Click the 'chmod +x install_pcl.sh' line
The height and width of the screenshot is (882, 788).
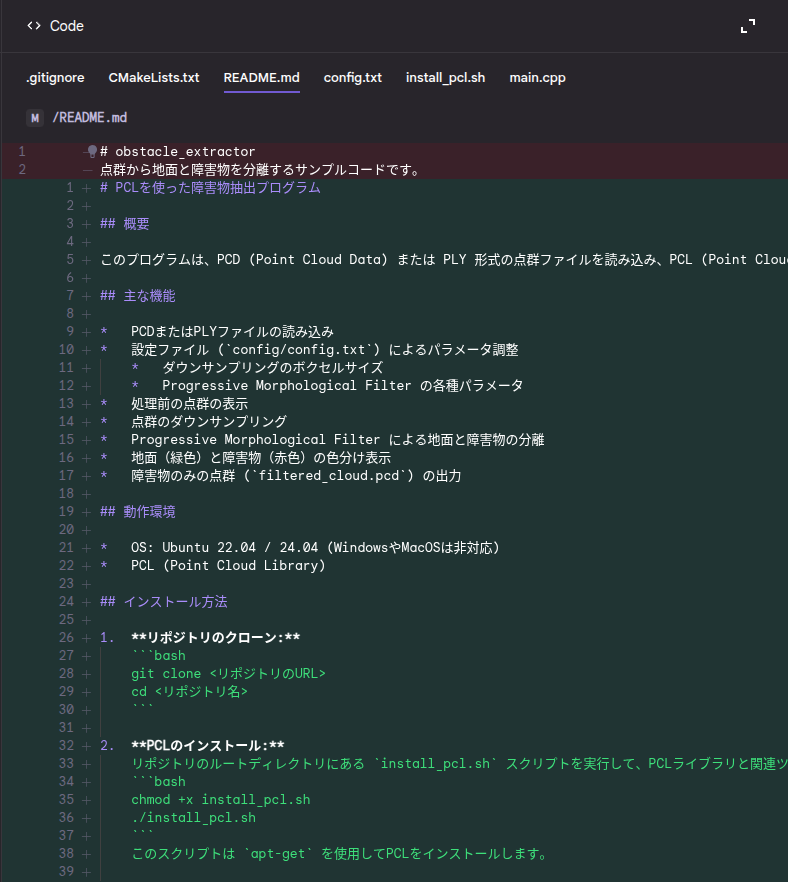click(220, 800)
